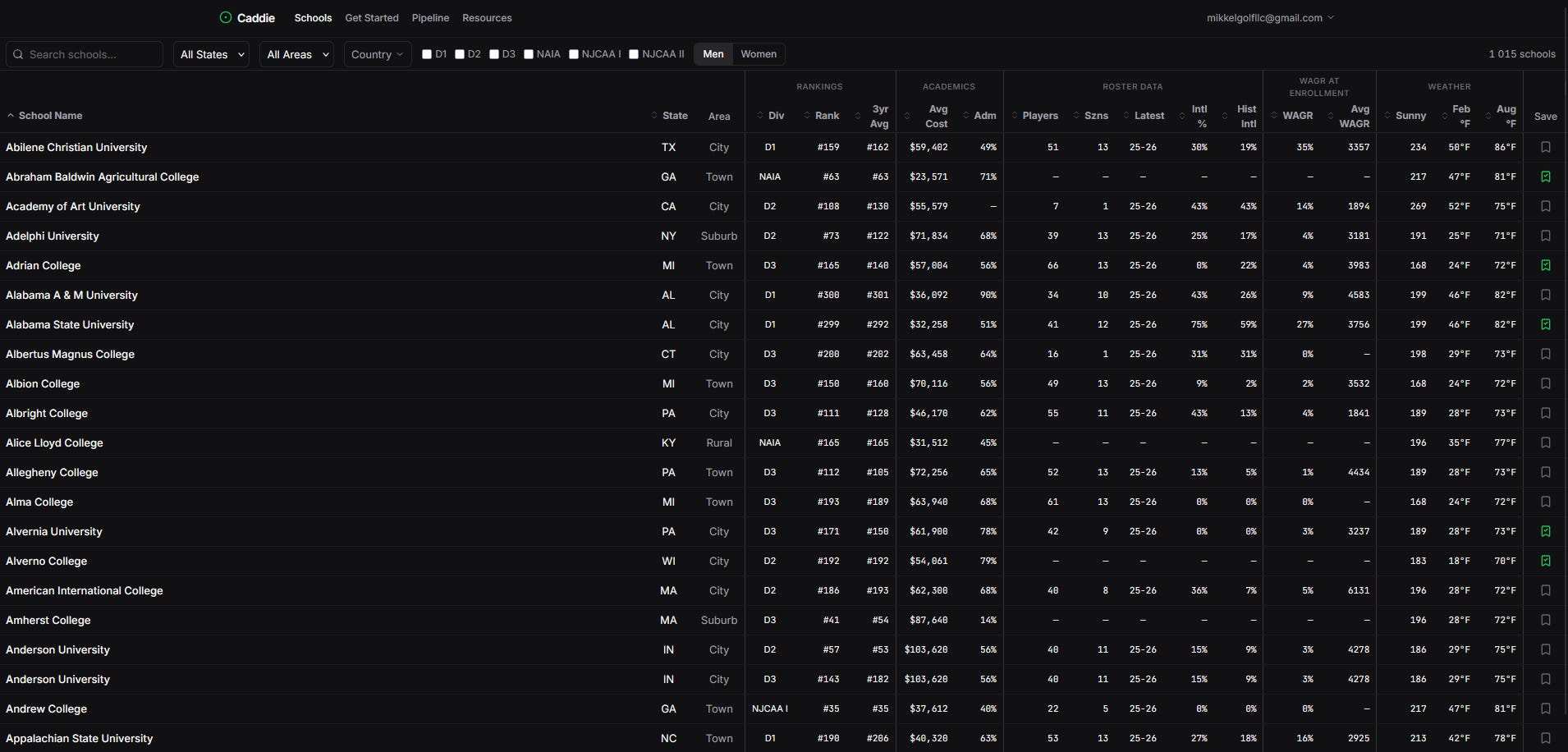Open the All States dropdown

pyautogui.click(x=211, y=54)
